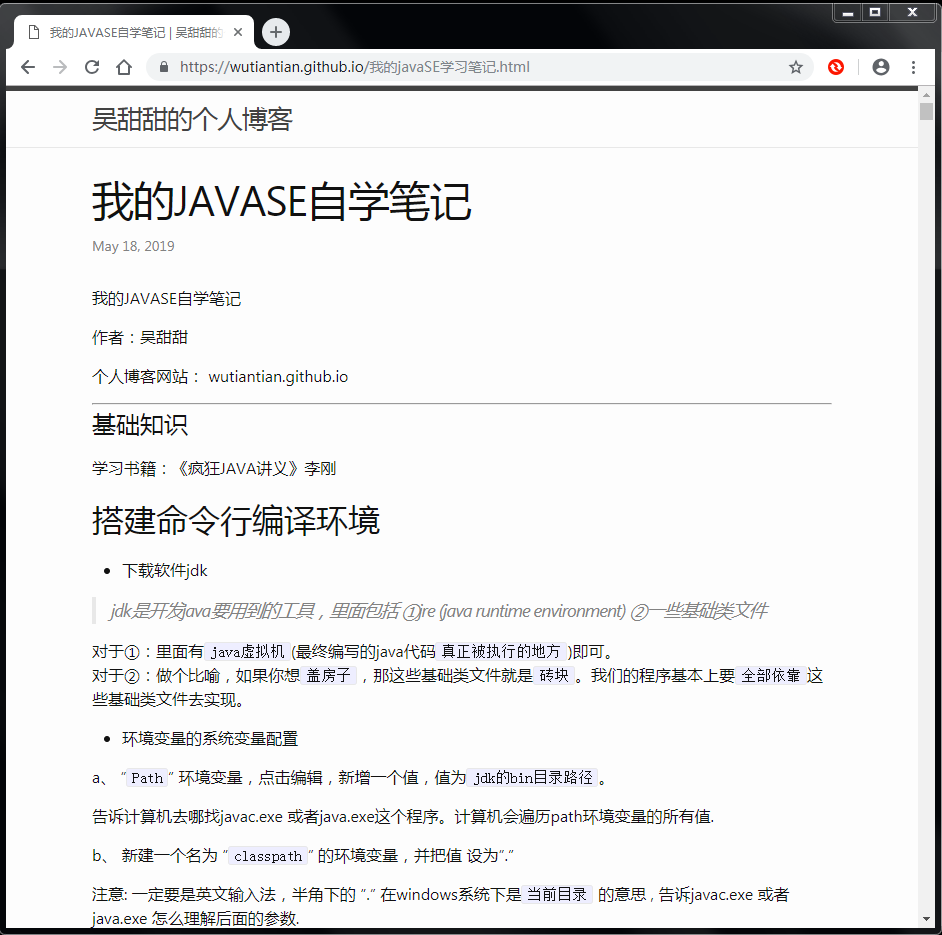Click the inline code 全部依靠
942x935 pixels.
point(771,675)
